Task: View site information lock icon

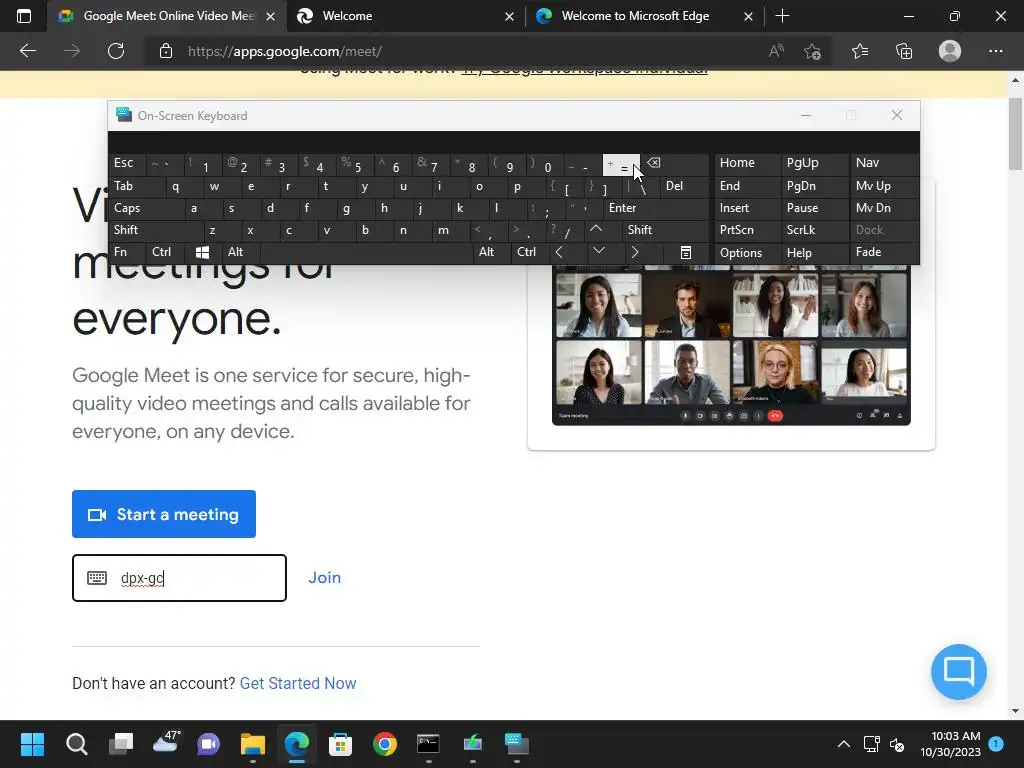Action: point(166,51)
